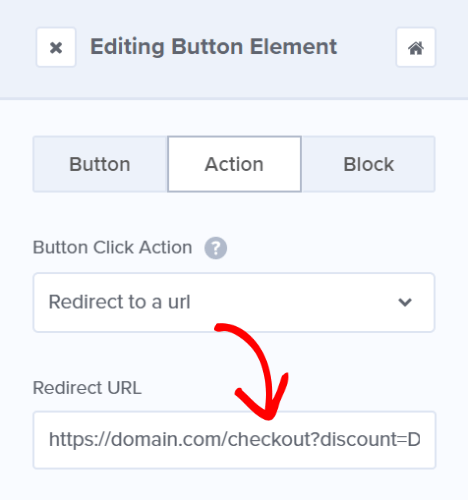
Task: Return to main panel via house icon
Action: pyautogui.click(x=416, y=47)
